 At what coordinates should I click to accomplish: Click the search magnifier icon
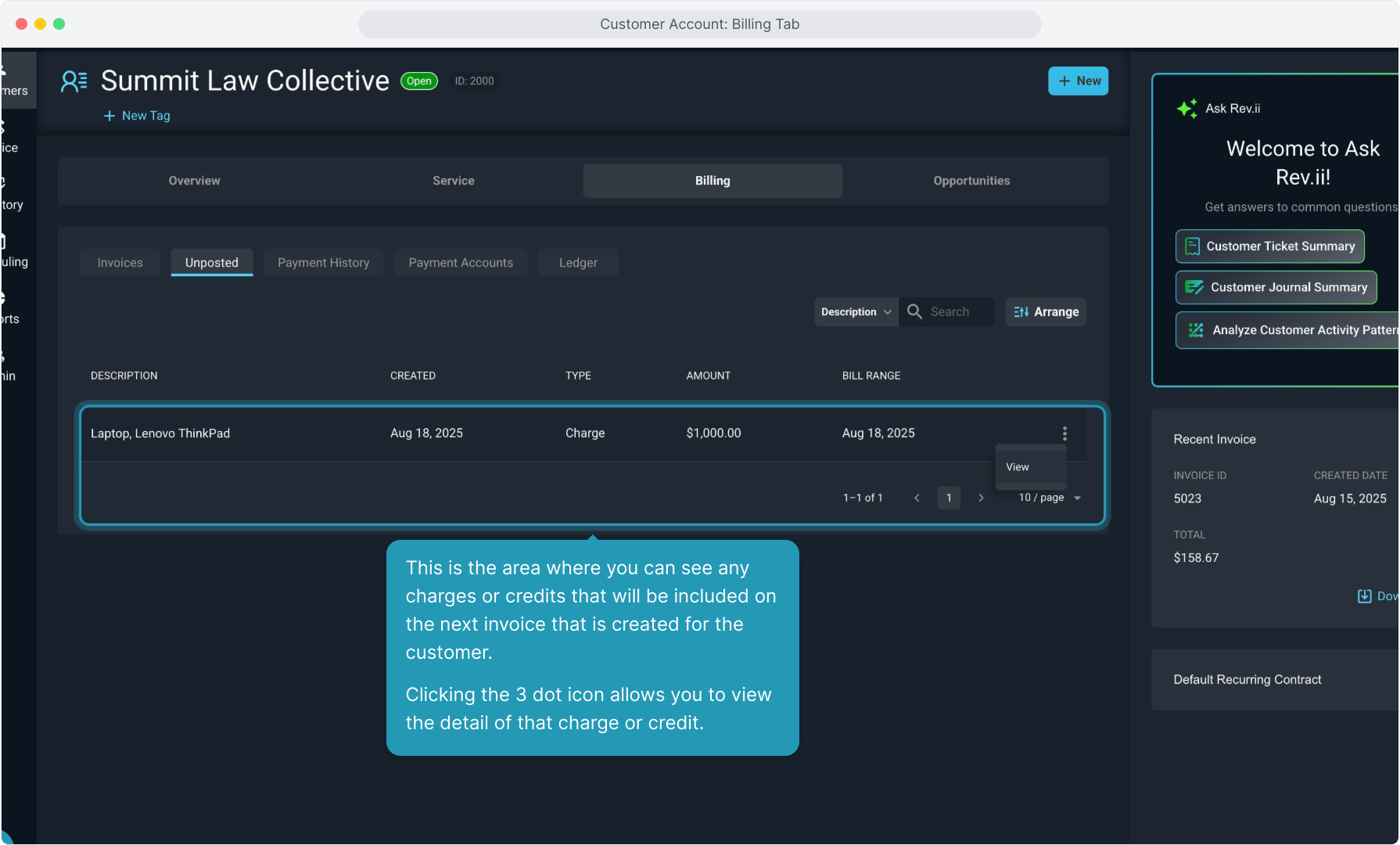coord(914,311)
